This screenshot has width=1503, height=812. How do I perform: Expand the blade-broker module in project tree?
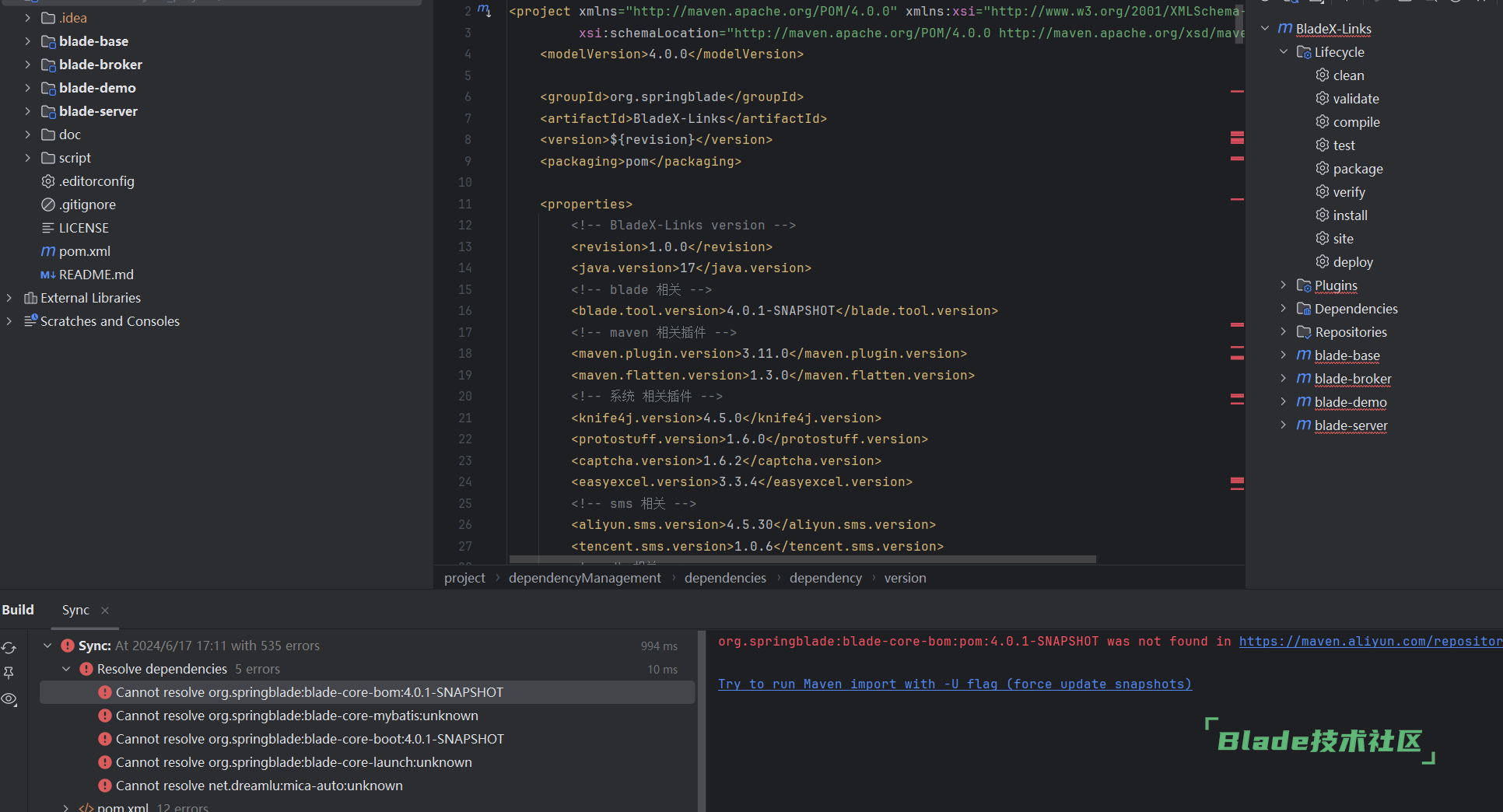[27, 65]
